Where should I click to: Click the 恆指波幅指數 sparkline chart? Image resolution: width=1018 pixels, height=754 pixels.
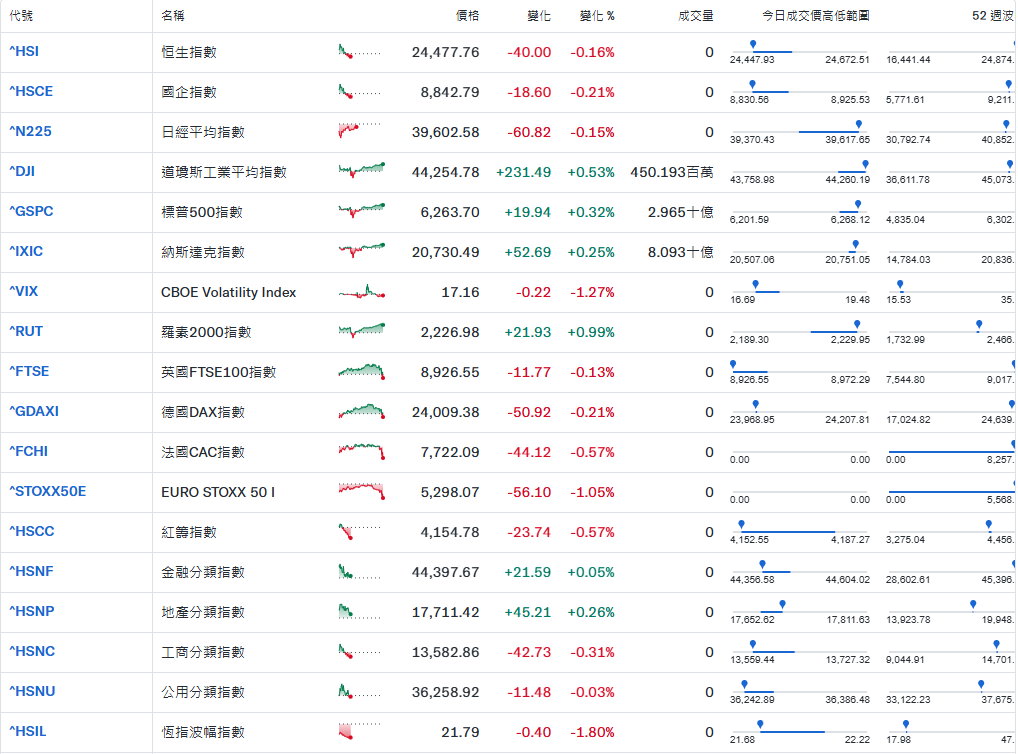(361, 731)
